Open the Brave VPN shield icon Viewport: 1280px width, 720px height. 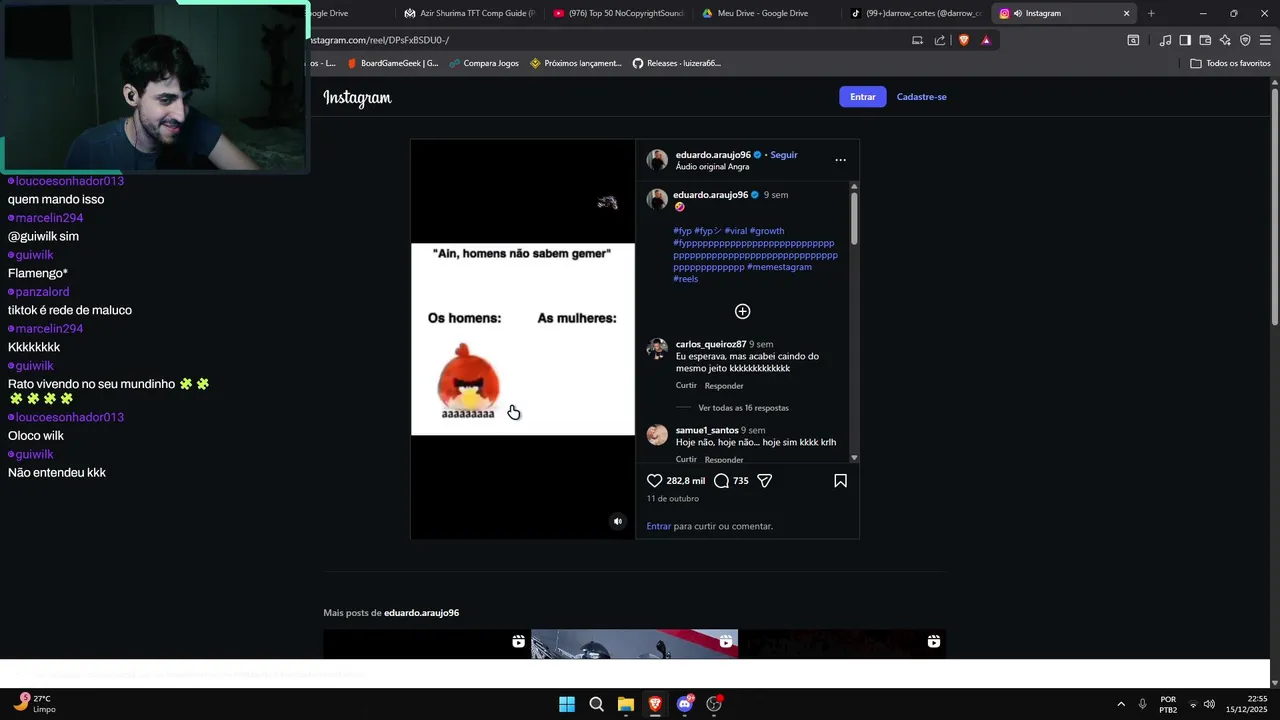tap(1245, 40)
